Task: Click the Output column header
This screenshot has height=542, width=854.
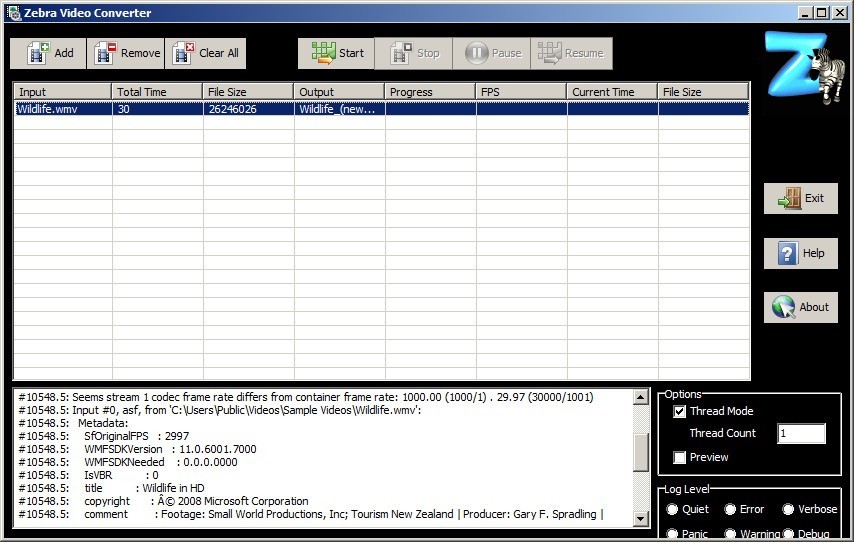Action: [339, 92]
